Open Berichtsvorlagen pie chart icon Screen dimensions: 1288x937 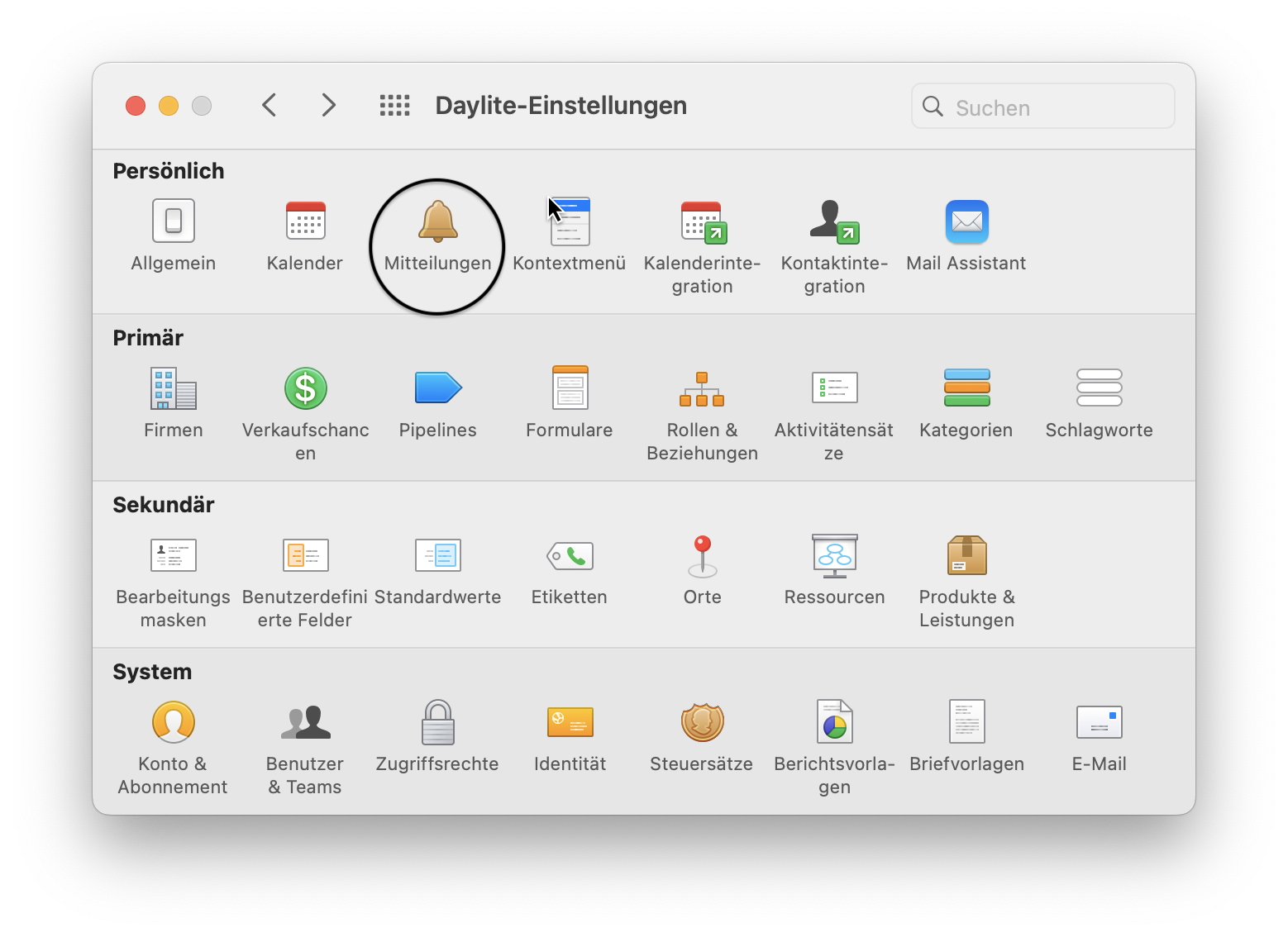pyautogui.click(x=834, y=722)
